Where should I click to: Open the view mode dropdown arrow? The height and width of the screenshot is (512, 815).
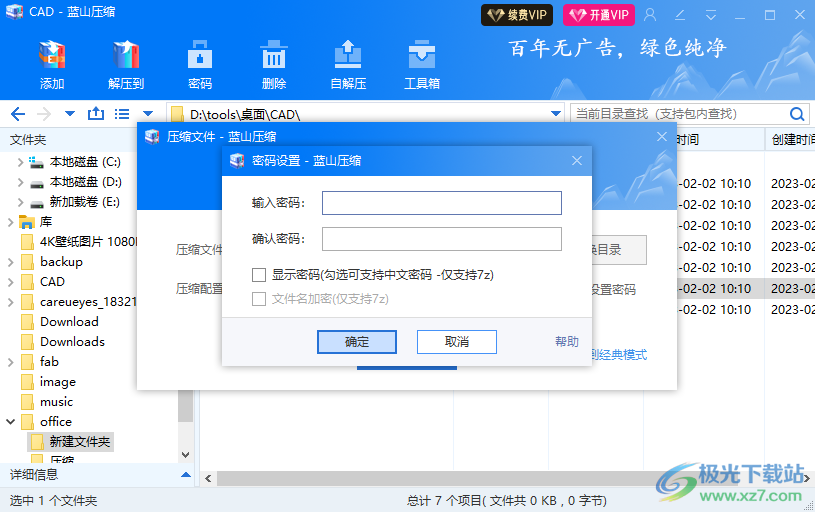coord(148,113)
